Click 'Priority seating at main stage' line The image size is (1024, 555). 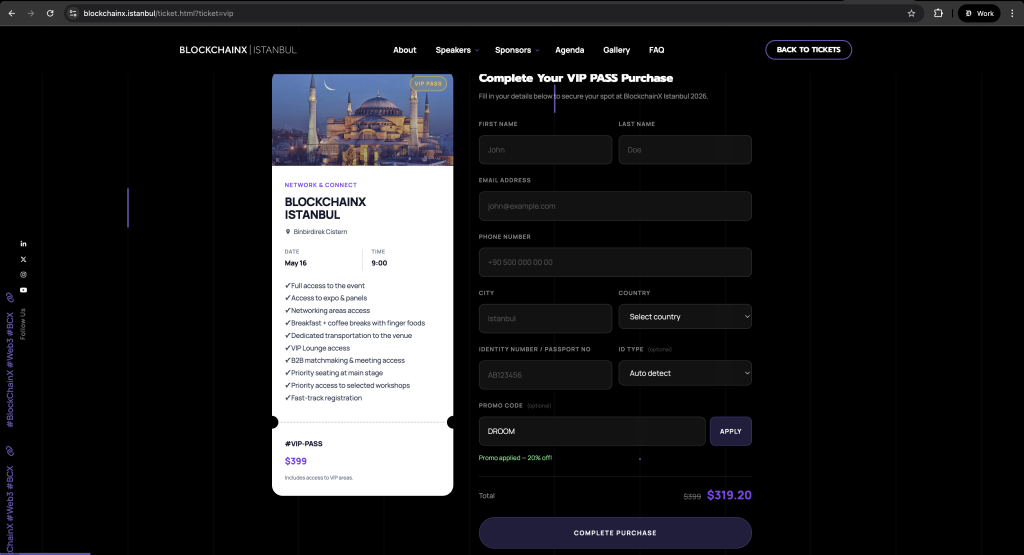click(x=334, y=373)
